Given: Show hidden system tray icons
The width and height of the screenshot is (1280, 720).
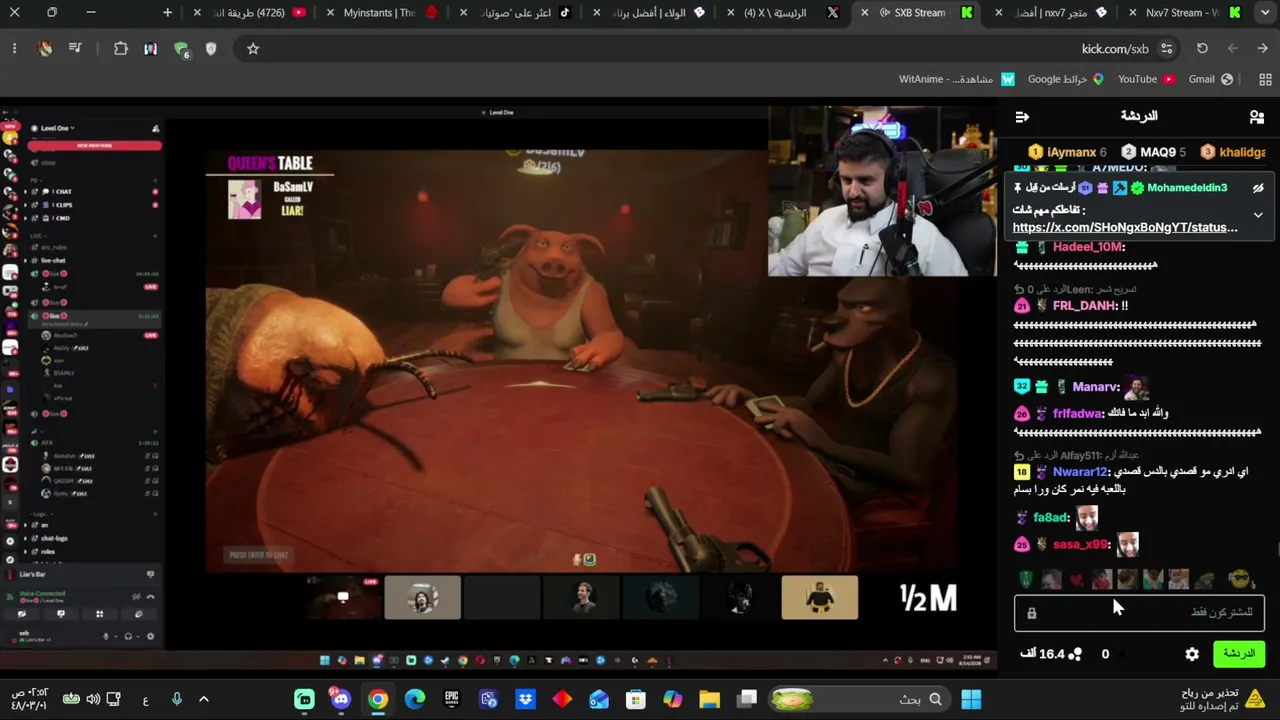Looking at the screenshot, I should (x=204, y=700).
